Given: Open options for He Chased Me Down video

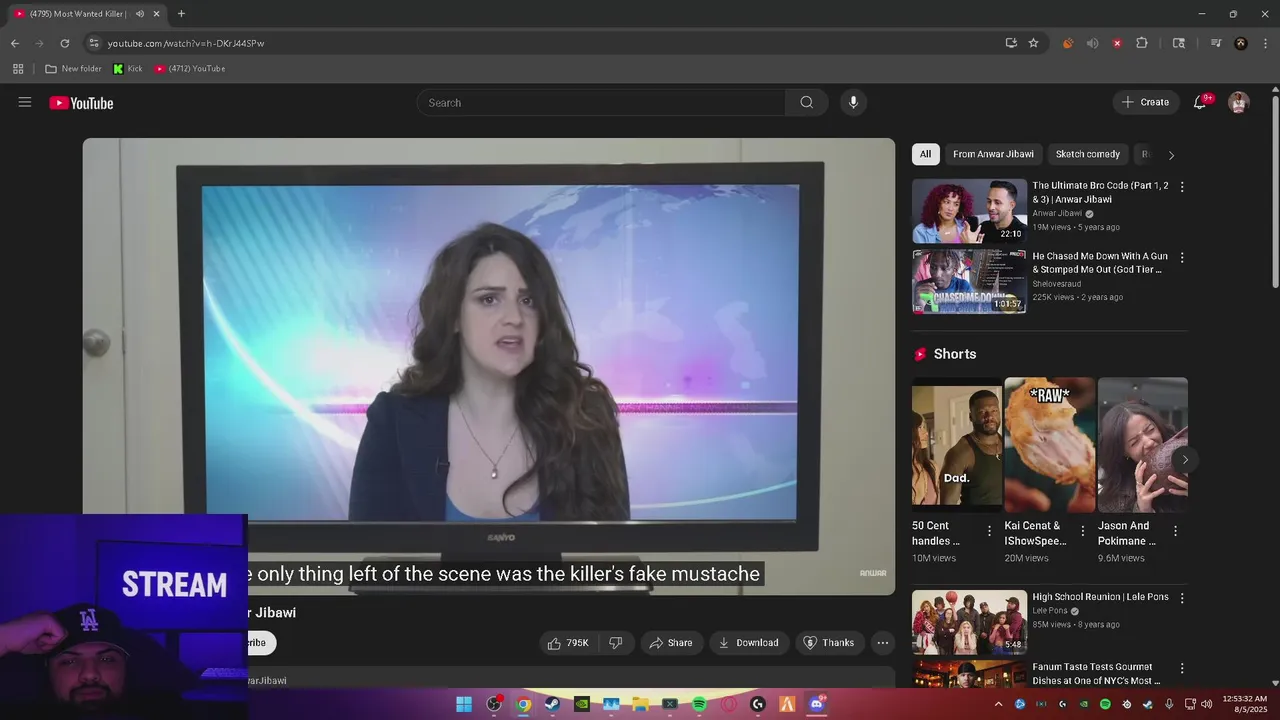Looking at the screenshot, I should (x=1182, y=258).
